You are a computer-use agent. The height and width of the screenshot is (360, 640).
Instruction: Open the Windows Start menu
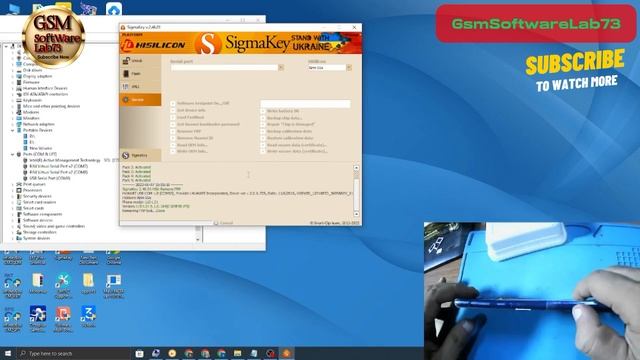8,353
